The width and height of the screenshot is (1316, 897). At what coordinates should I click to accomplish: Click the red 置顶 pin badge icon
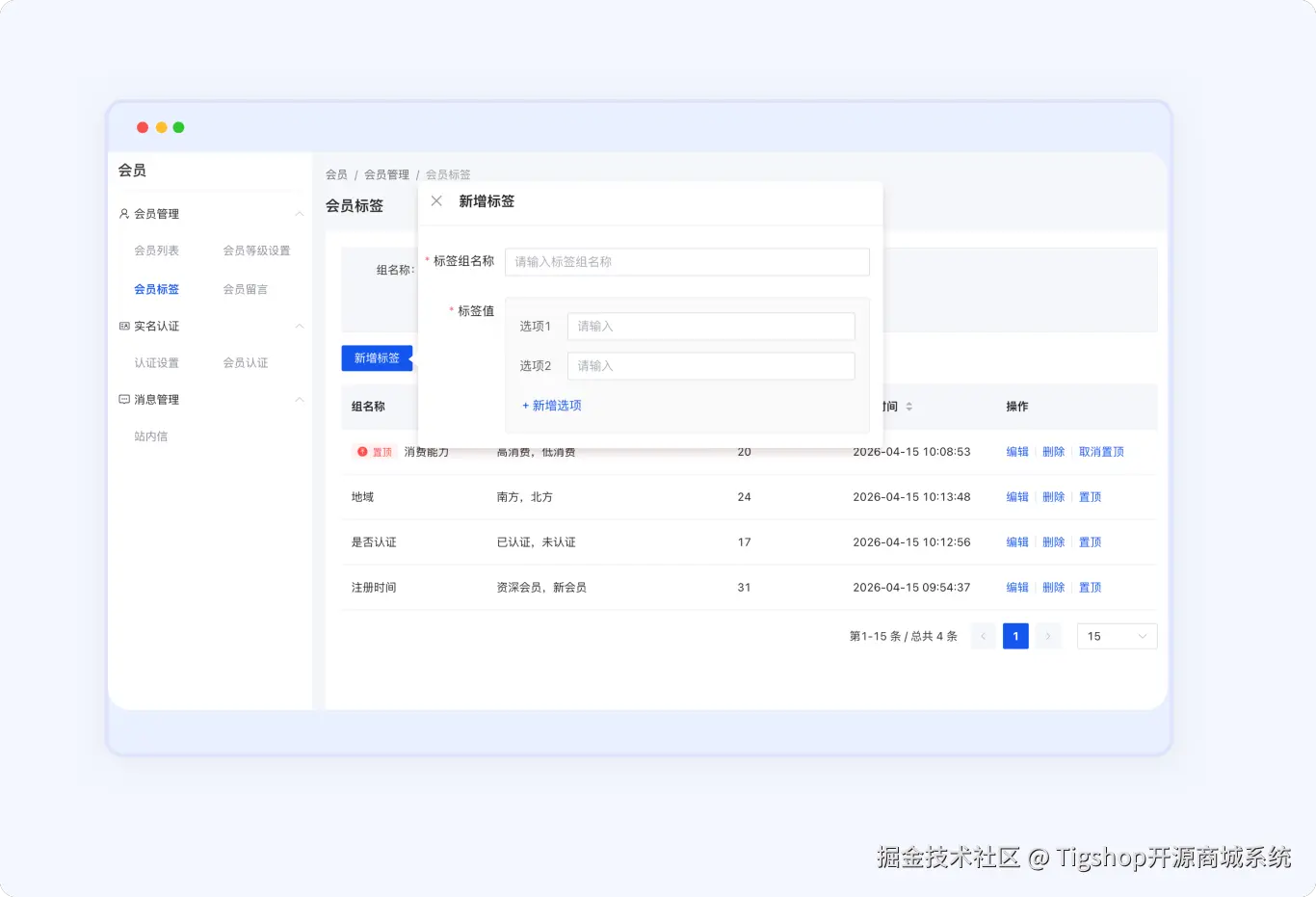362,452
